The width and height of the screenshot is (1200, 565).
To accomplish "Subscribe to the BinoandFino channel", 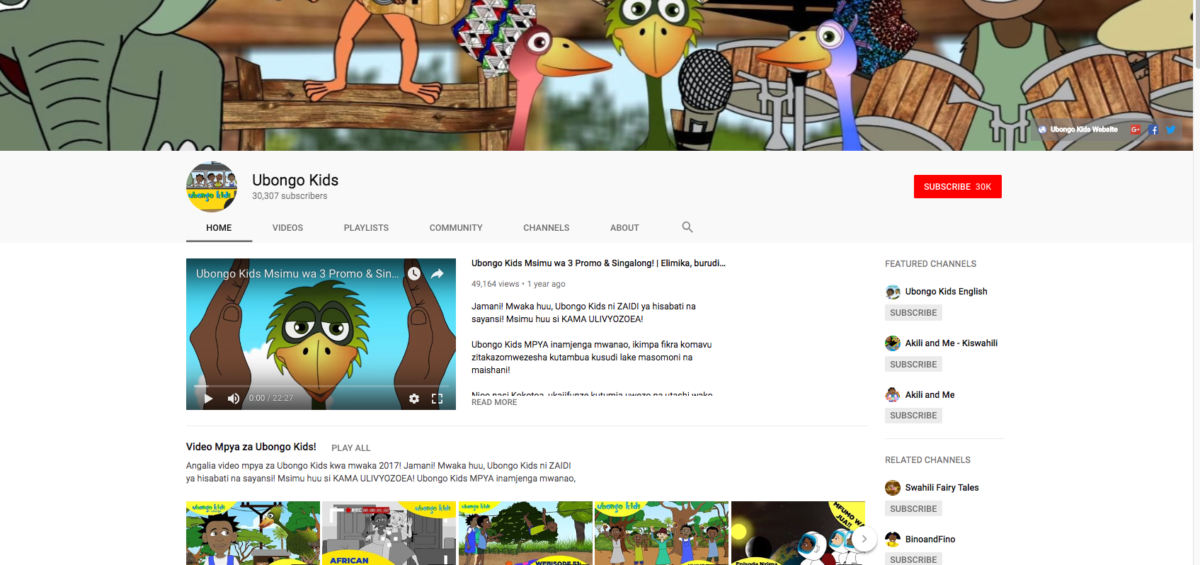I will click(913, 559).
